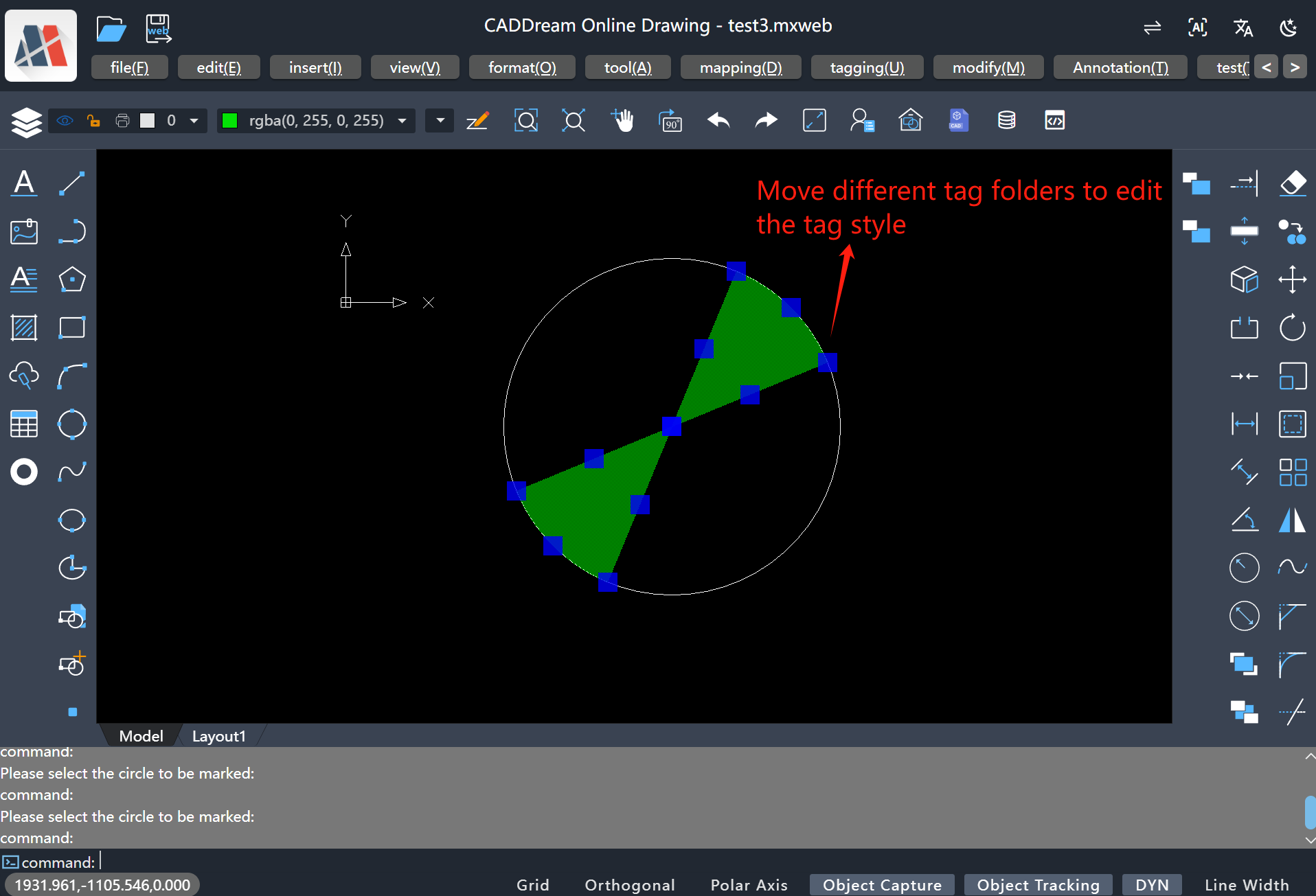Undo the last action
Screen dimensions: 1316x896
tap(718, 121)
